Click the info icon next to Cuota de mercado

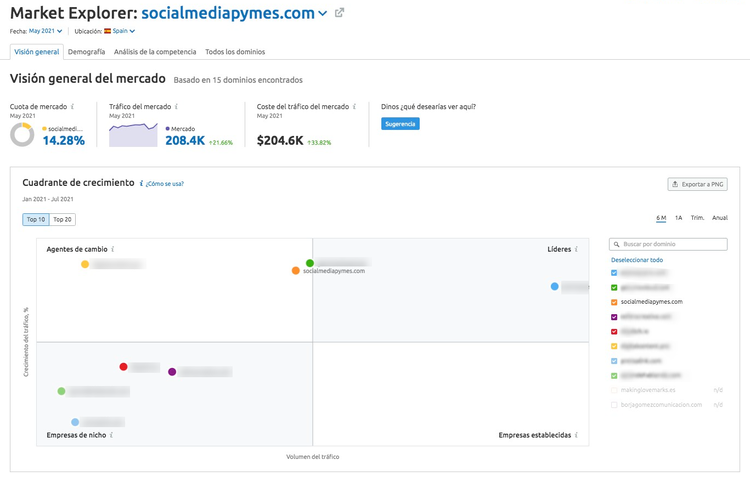[x=73, y=107]
